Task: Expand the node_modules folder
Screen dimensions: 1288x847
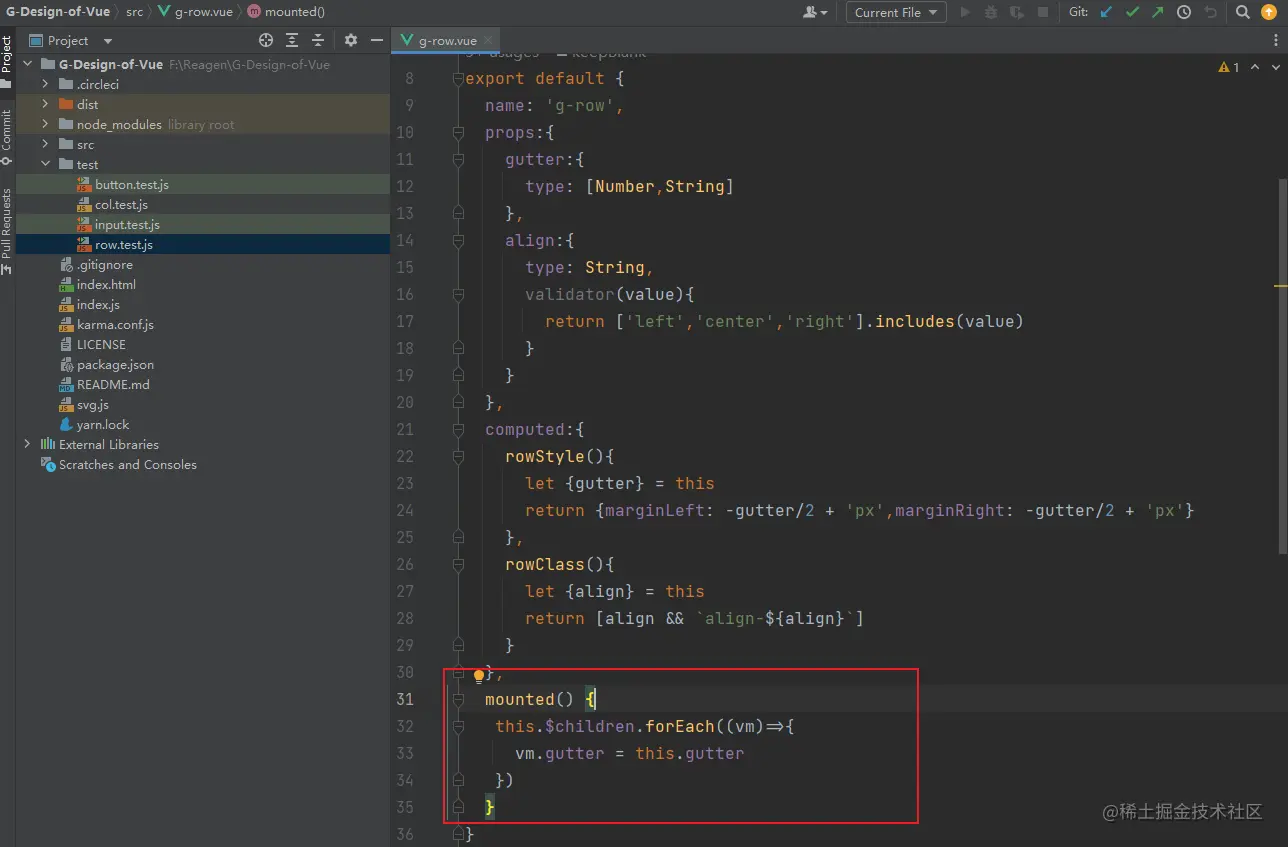Action: pos(45,124)
